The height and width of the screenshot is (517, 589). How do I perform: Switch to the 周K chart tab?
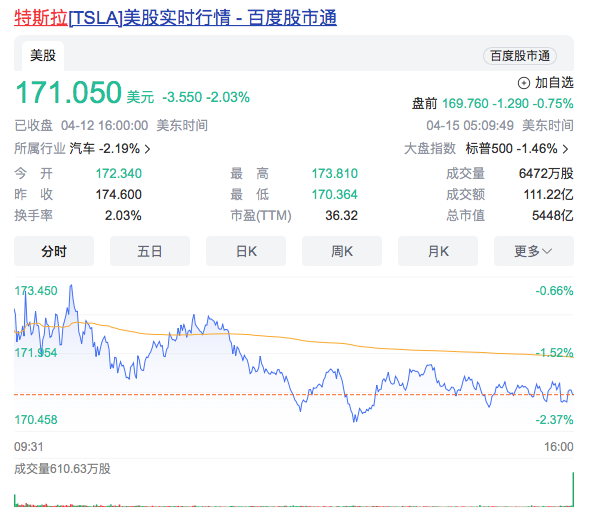[x=342, y=251]
